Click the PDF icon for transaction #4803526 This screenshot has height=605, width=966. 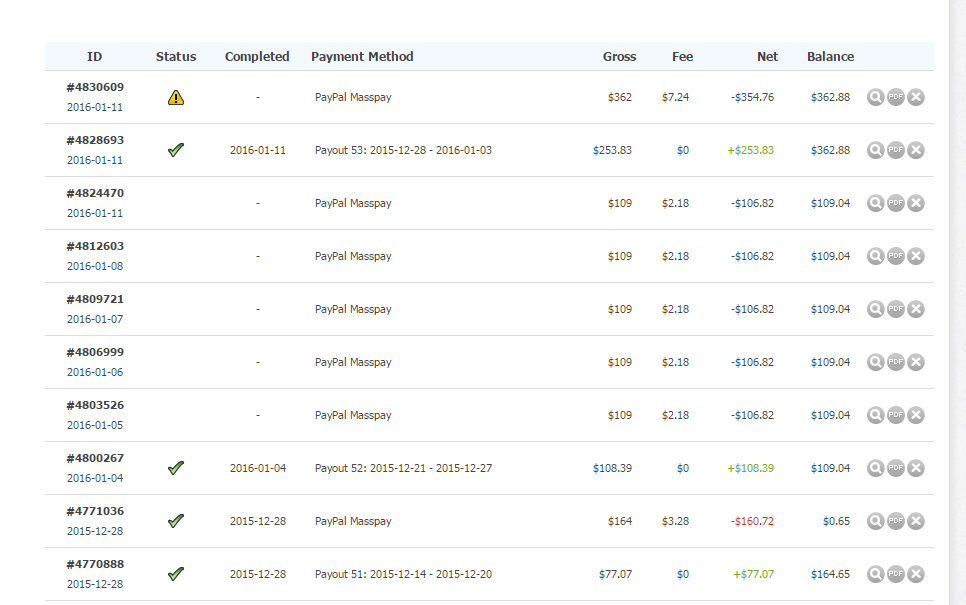point(896,415)
